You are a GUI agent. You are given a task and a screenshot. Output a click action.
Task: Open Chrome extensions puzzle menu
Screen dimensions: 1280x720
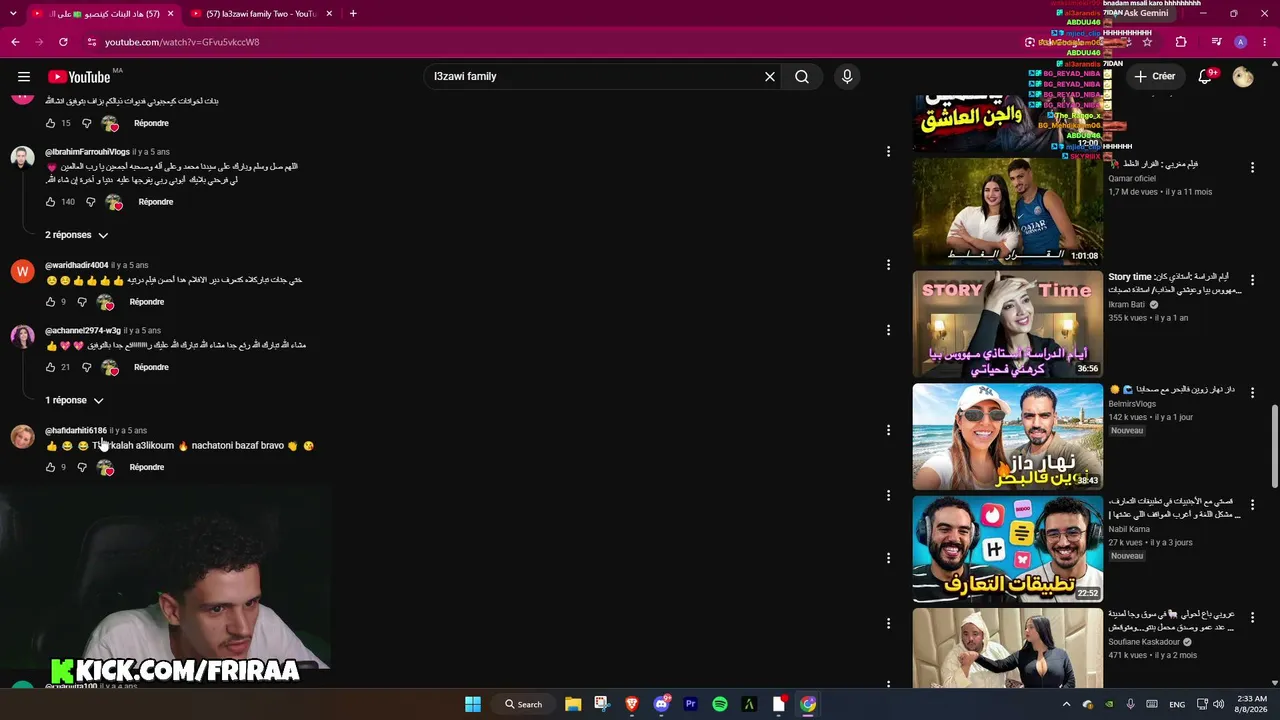(x=1181, y=42)
